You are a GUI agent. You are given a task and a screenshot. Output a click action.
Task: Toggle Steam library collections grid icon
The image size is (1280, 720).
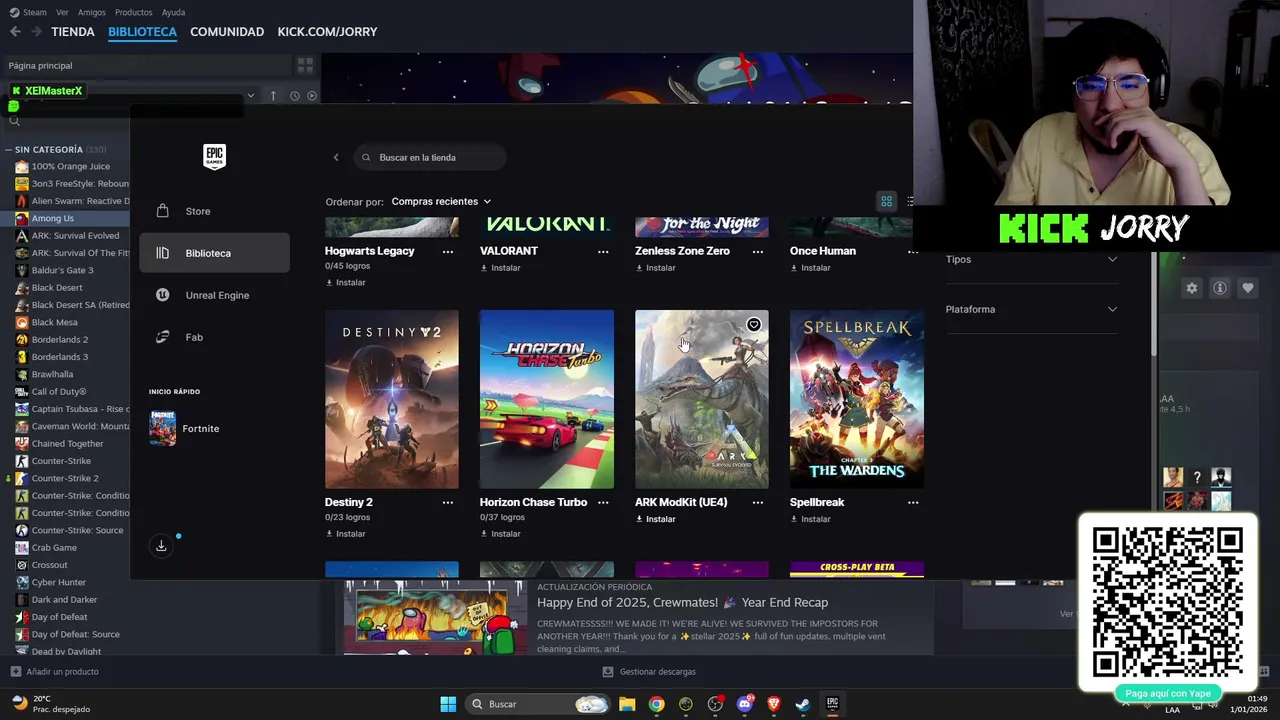tap(305, 65)
